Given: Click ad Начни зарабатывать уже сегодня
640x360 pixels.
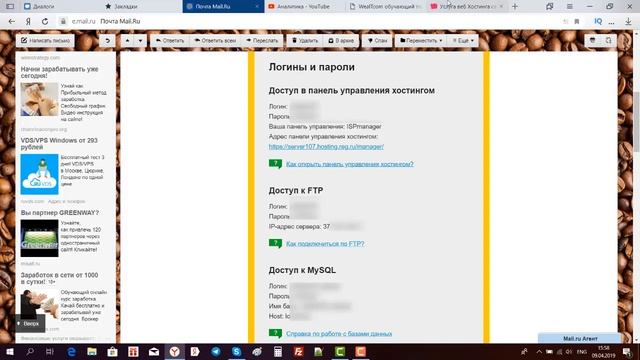Looking at the screenshot, I should [x=60, y=72].
